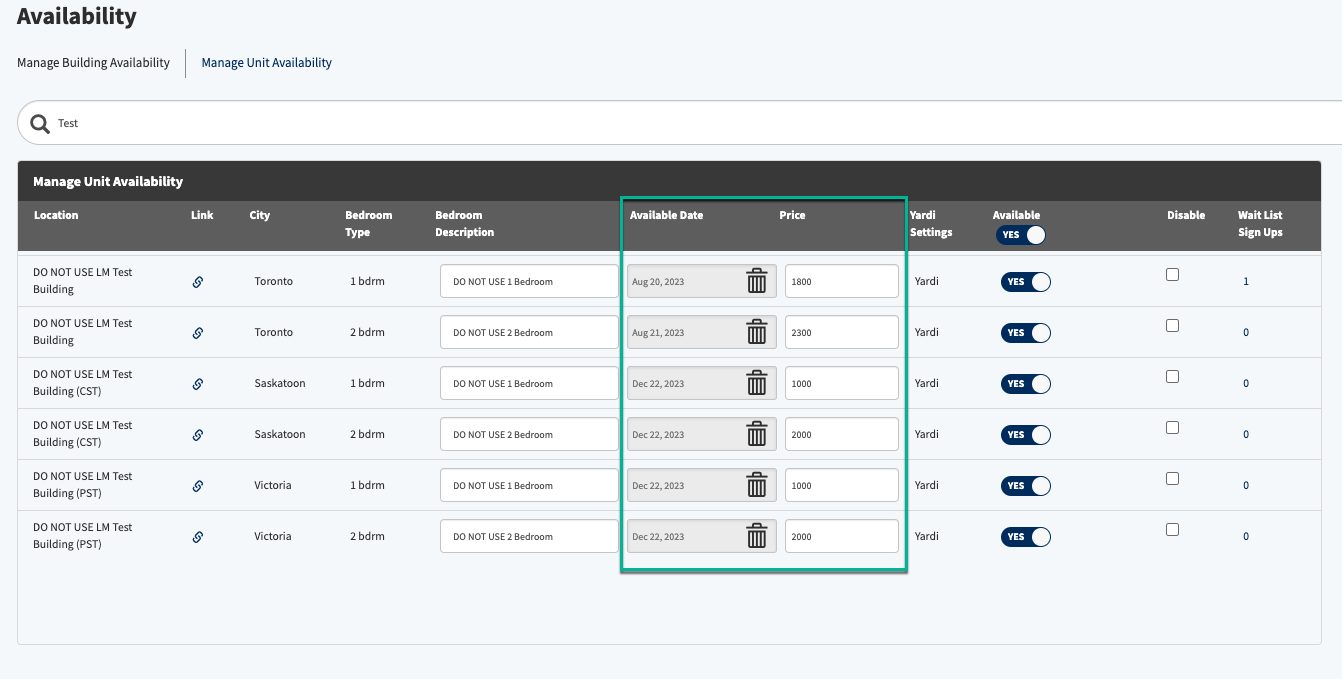Toggle availability for Toronto 2 bdrm
This screenshot has width=1342, height=679.
1026,333
